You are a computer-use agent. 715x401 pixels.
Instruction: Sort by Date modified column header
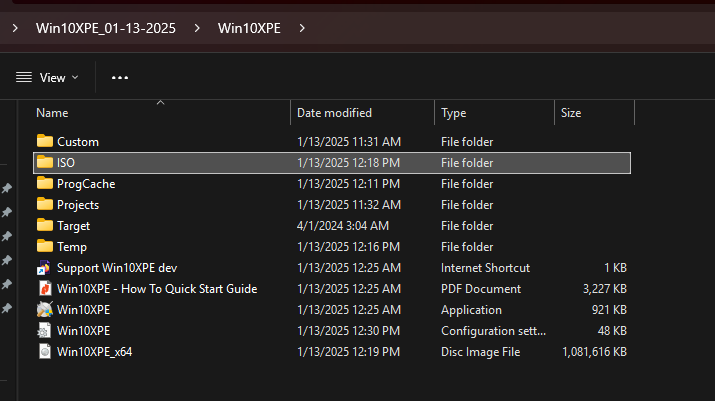334,113
